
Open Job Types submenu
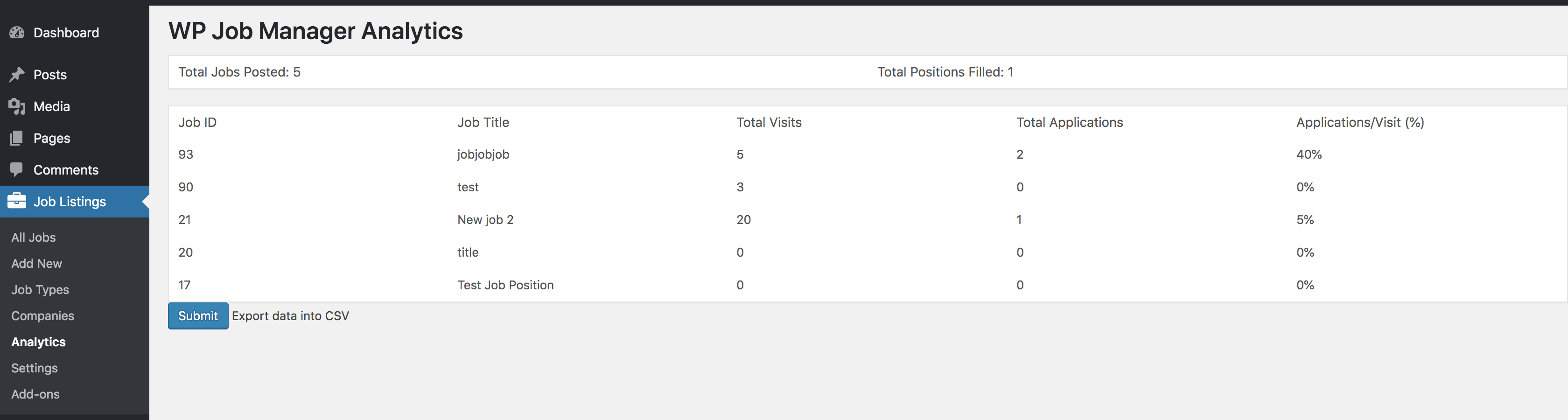(40, 290)
